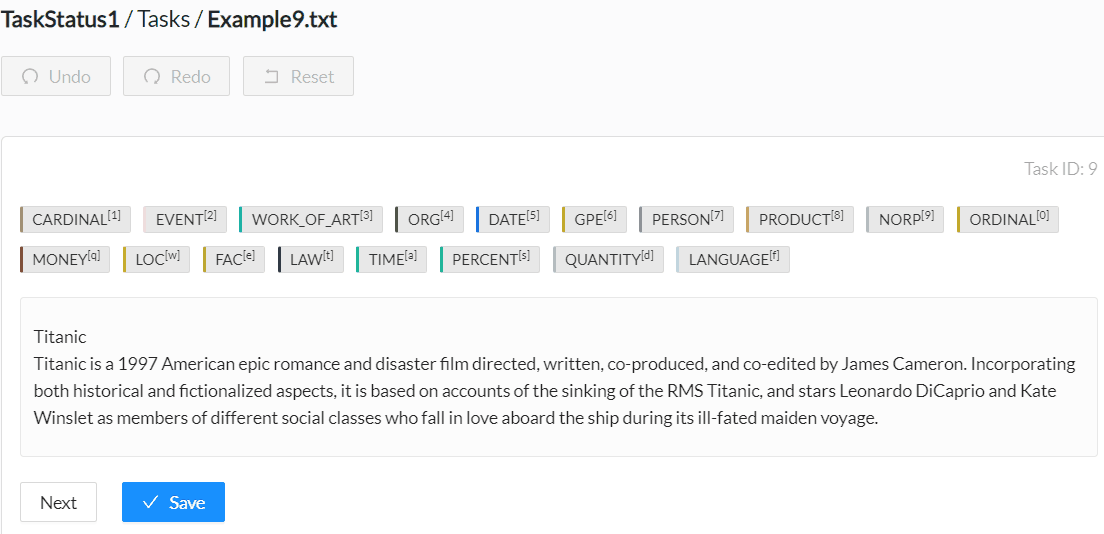Choose the PERCENT label tag
The width and height of the screenshot is (1104, 534).
(x=489, y=259)
